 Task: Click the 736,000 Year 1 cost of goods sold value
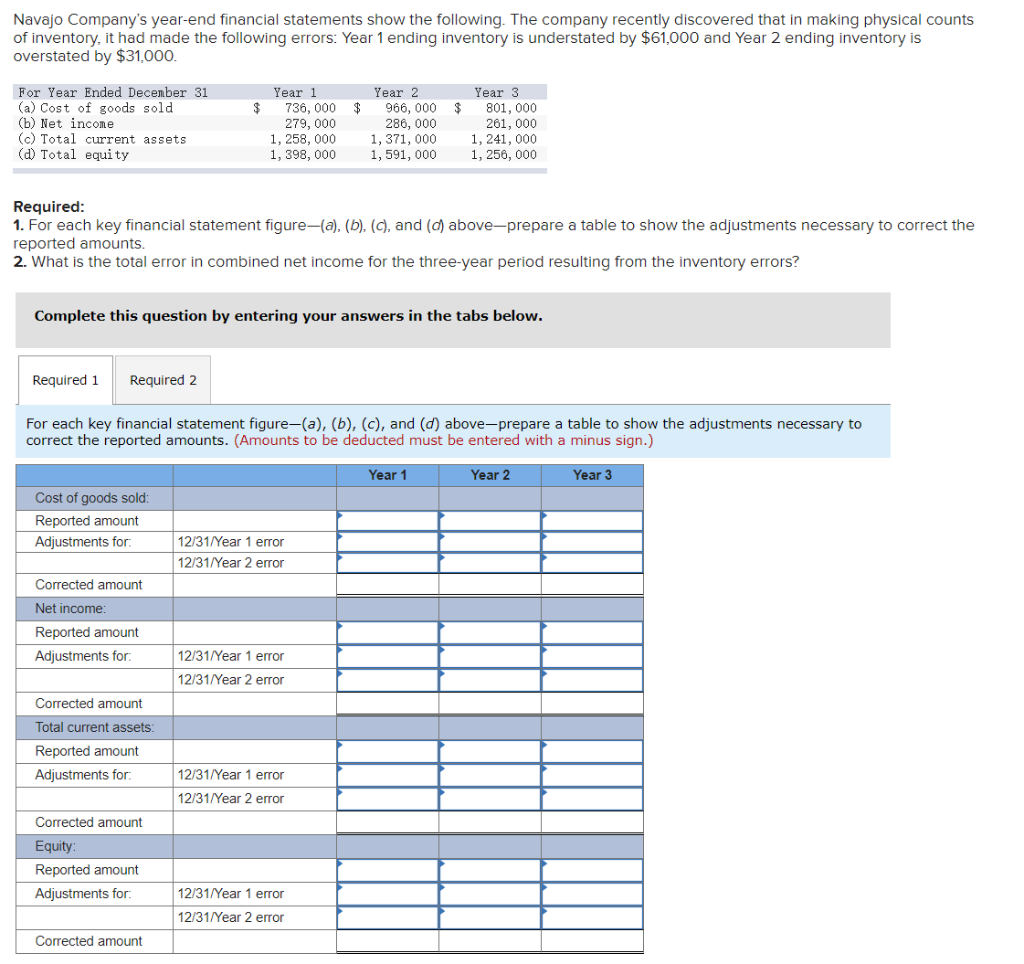click(x=310, y=108)
